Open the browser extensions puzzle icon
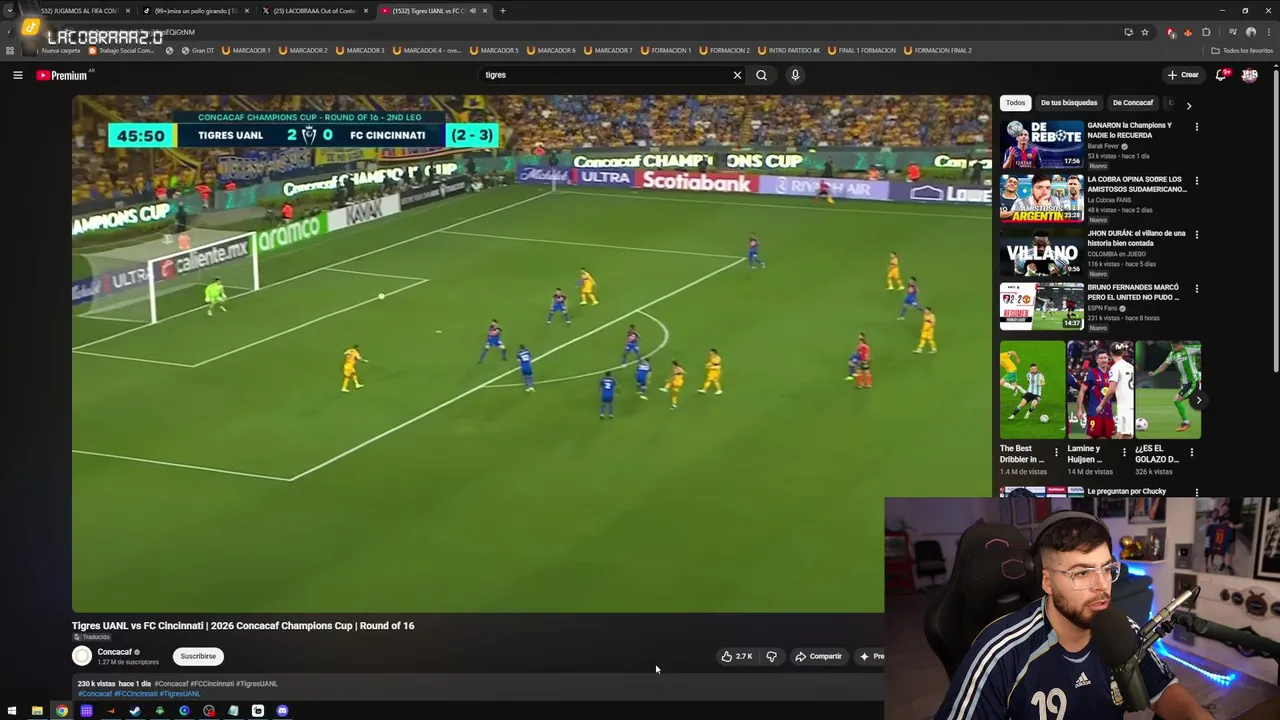Screen dimensions: 1280x720 pyautogui.click(x=1206, y=32)
